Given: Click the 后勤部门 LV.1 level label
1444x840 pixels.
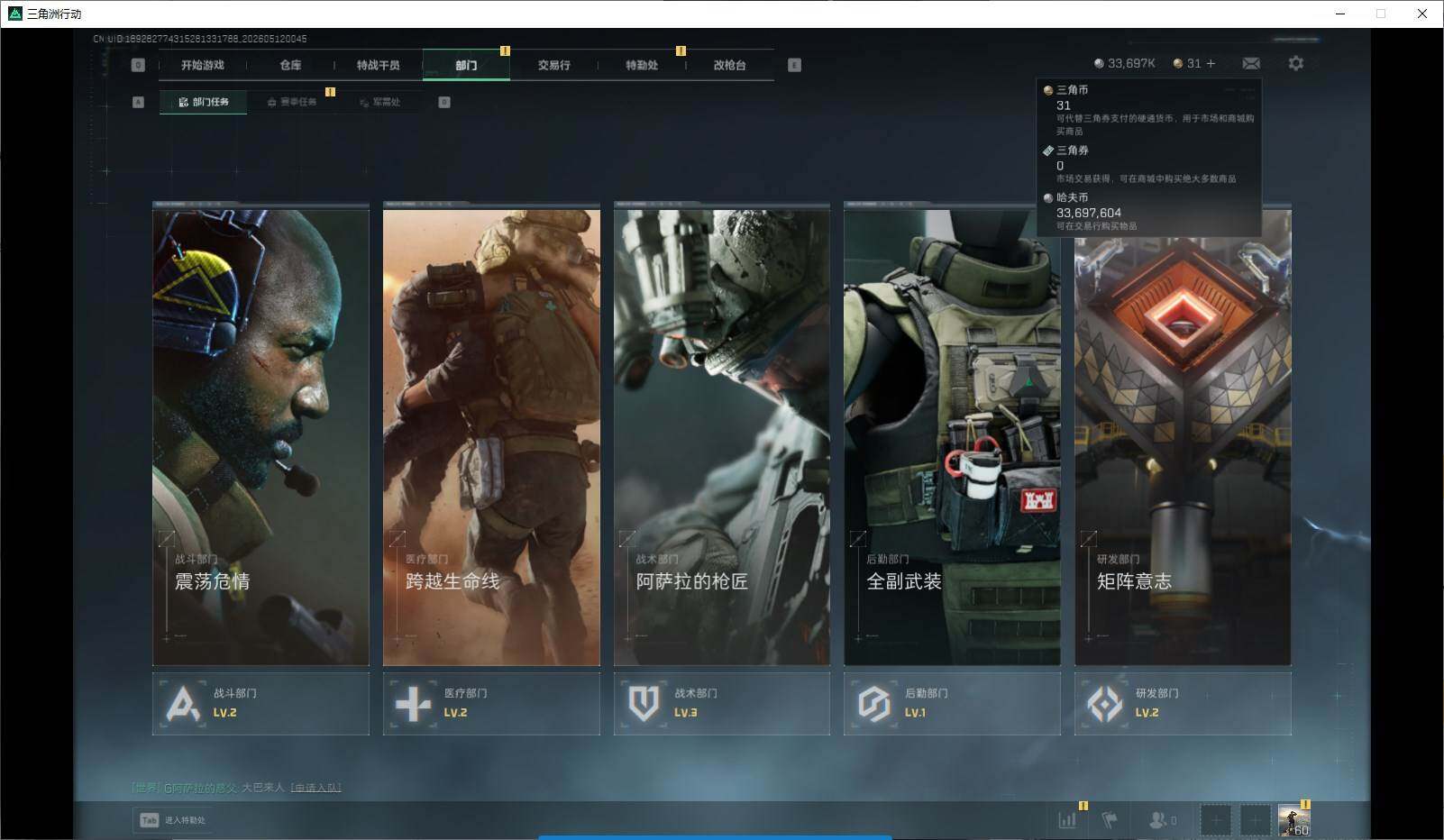Looking at the screenshot, I should coord(915,712).
